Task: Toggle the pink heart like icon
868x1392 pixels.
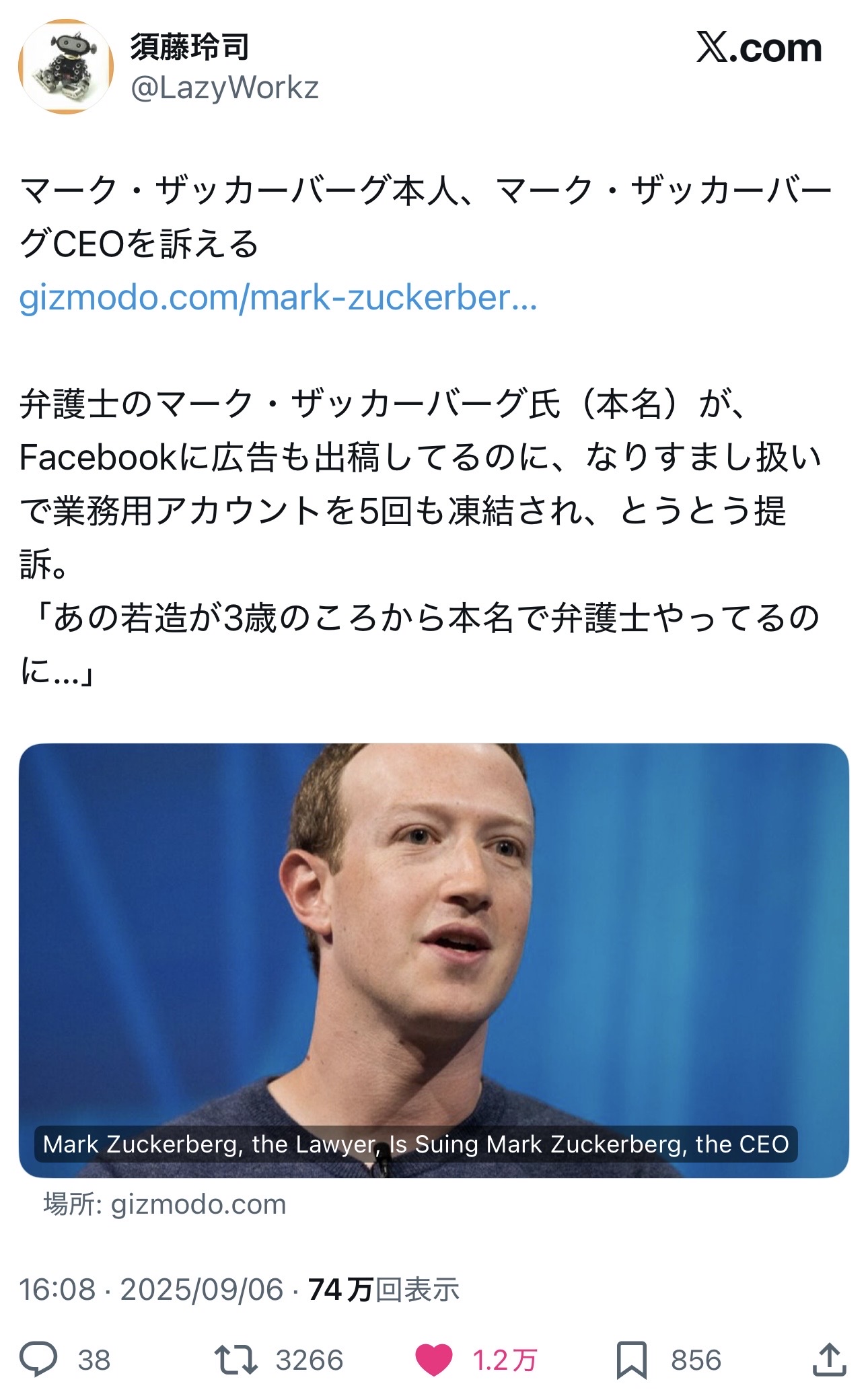Action: [x=433, y=1360]
